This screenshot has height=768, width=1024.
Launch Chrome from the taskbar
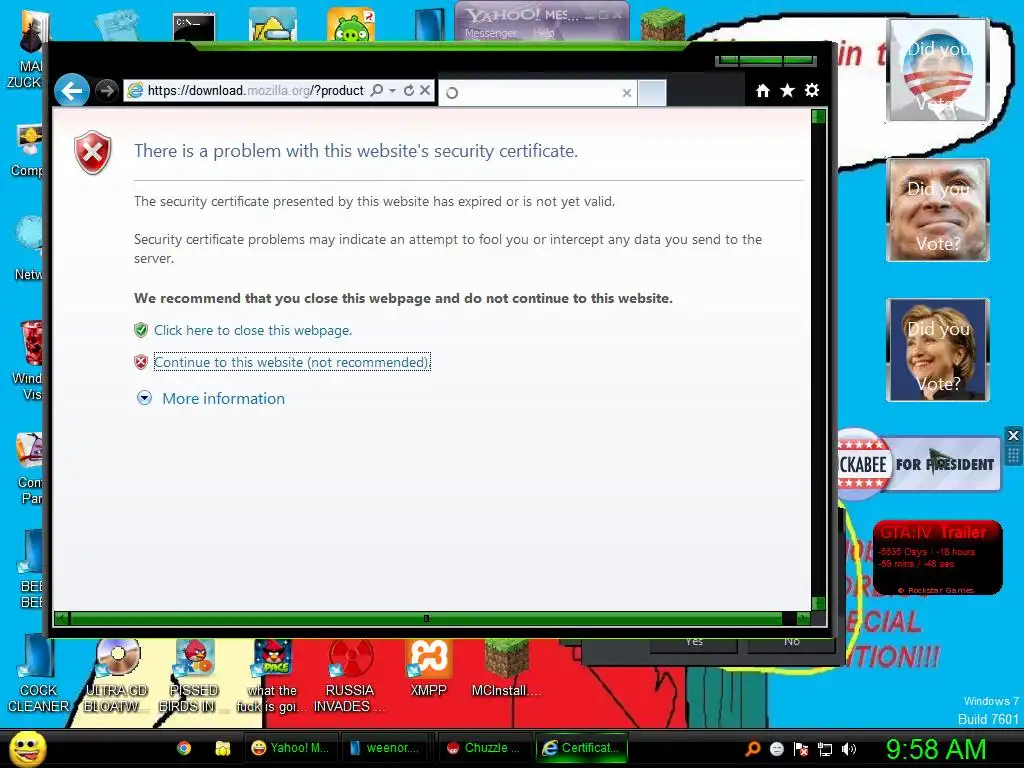click(184, 748)
